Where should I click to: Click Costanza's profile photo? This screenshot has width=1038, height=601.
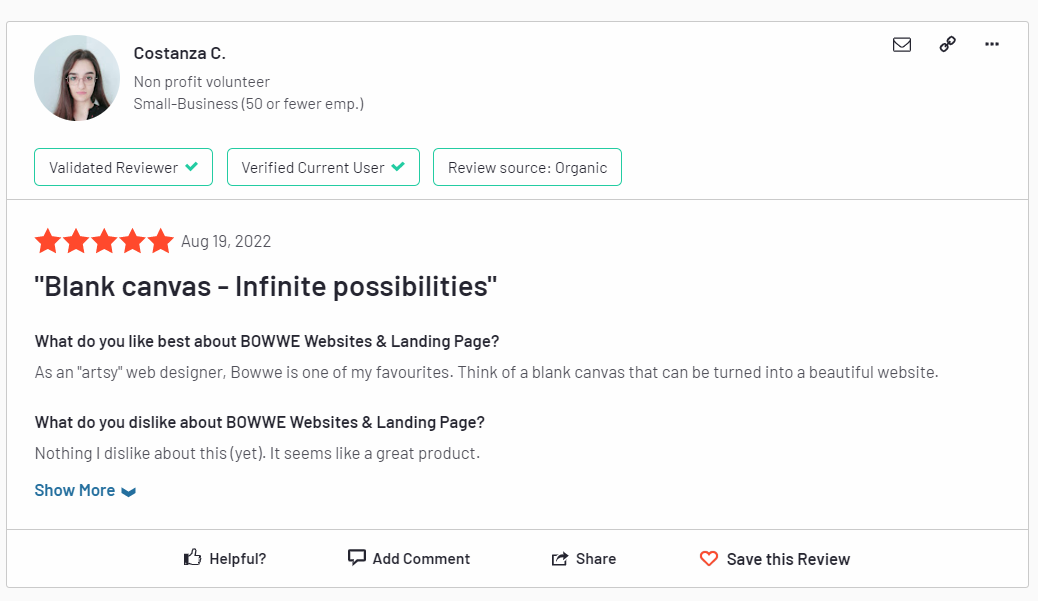(x=77, y=78)
